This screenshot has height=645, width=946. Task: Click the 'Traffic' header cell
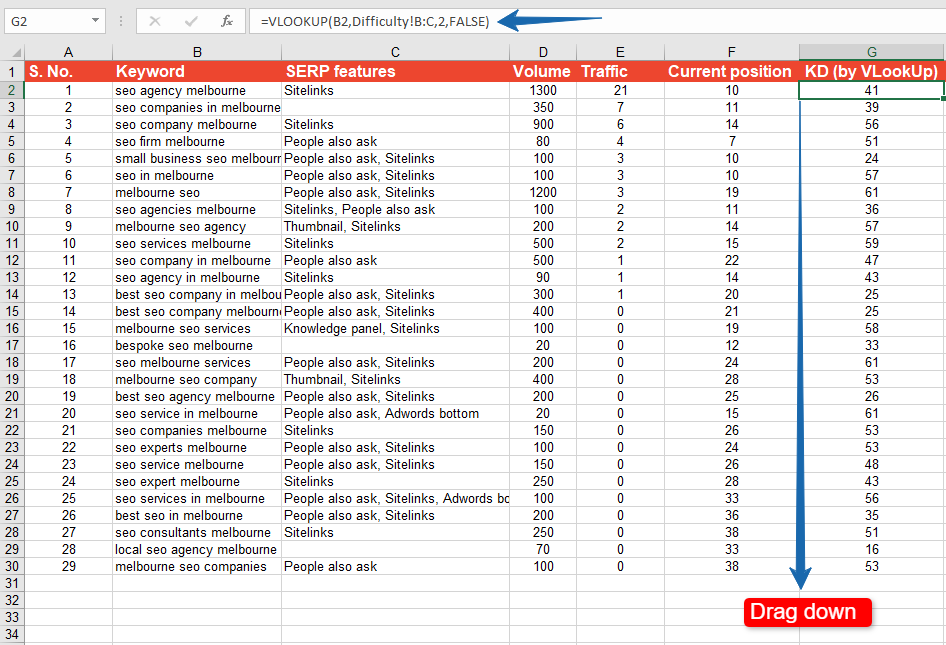[620, 71]
